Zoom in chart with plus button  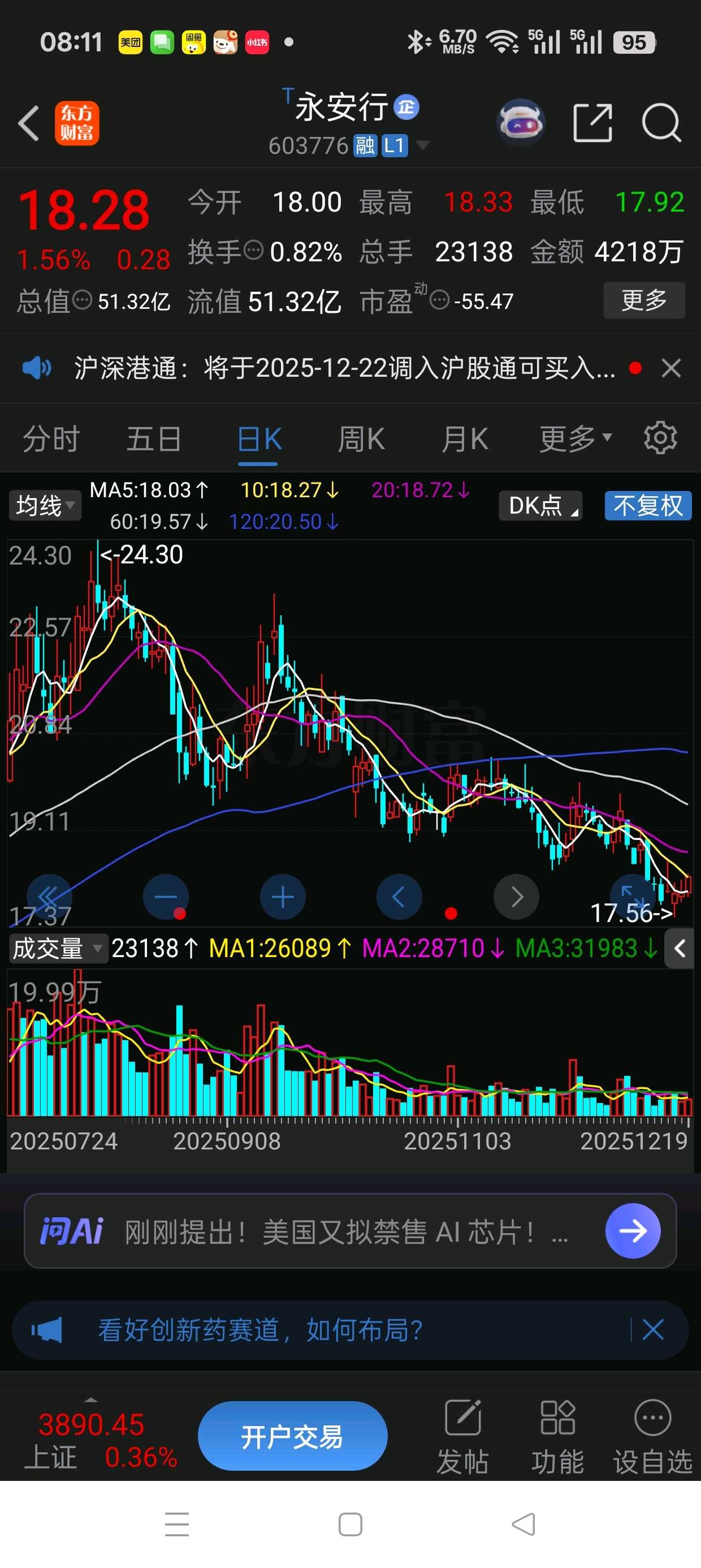(x=282, y=897)
